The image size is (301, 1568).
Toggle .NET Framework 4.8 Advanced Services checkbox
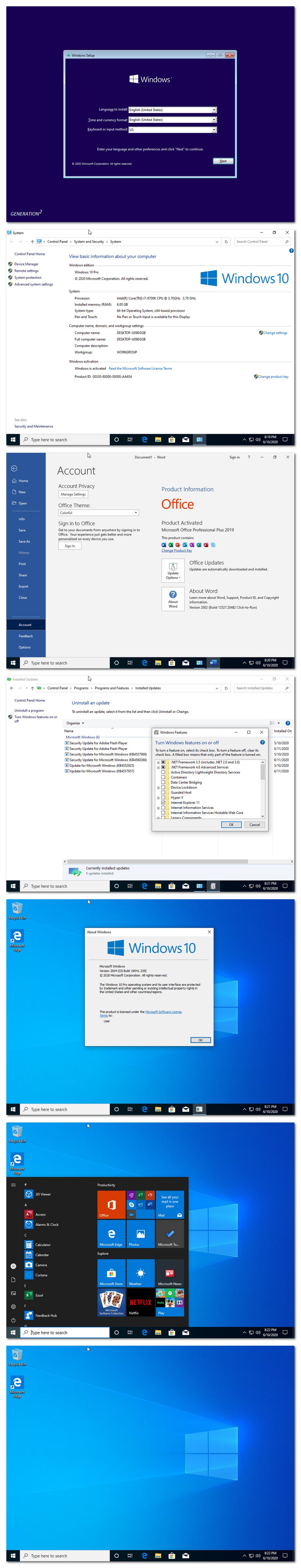(x=163, y=767)
